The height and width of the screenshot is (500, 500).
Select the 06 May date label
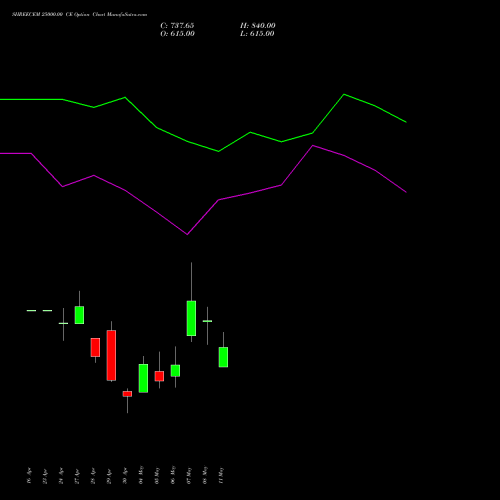pos(173,475)
